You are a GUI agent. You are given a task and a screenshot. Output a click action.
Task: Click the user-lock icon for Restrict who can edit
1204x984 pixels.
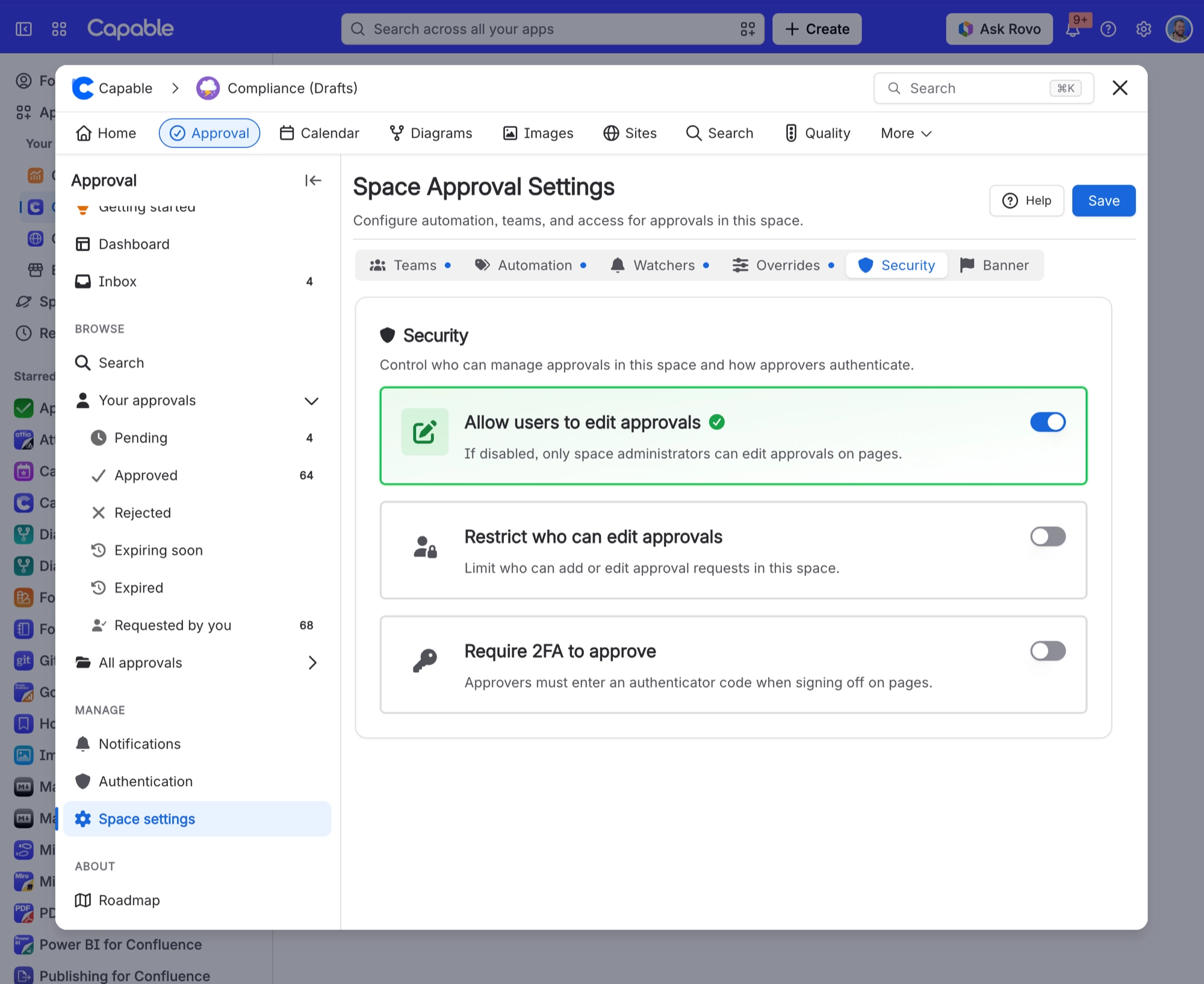[424, 547]
